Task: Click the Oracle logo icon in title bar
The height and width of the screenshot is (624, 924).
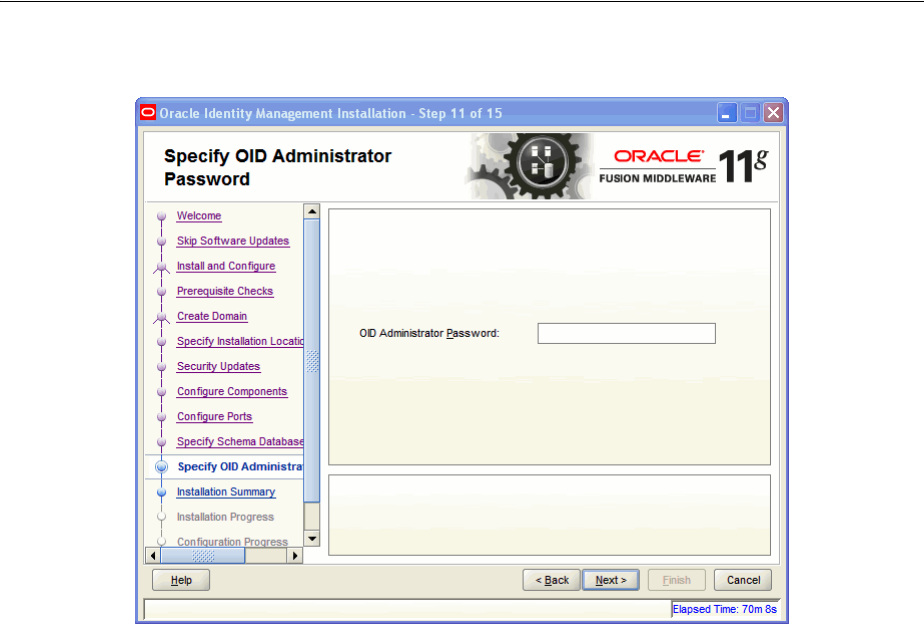Action: pyautogui.click(x=148, y=113)
